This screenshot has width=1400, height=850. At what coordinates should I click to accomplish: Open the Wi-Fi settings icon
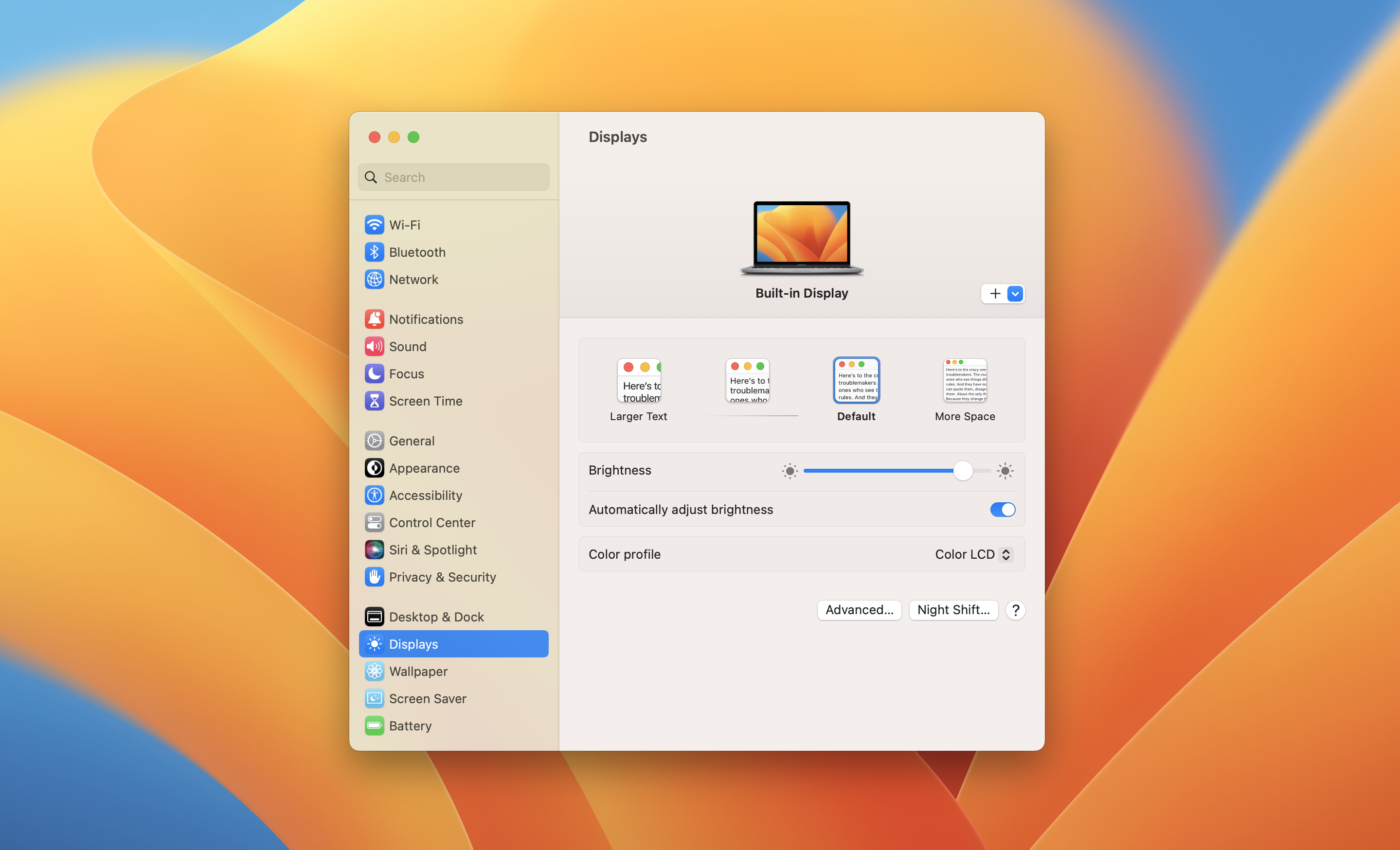(374, 225)
